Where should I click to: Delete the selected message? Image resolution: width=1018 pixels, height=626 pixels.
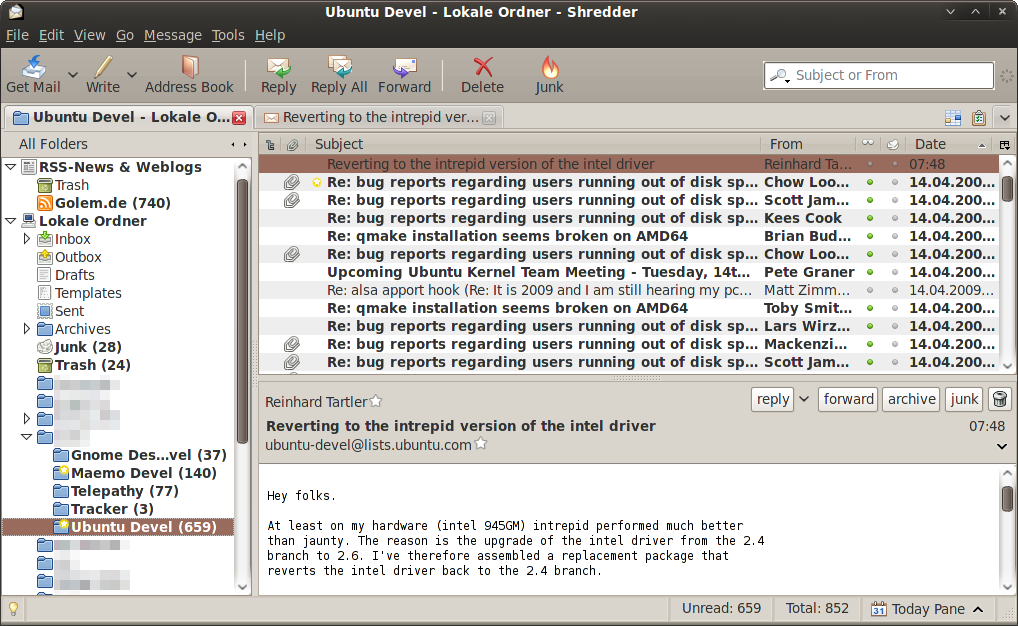482,75
